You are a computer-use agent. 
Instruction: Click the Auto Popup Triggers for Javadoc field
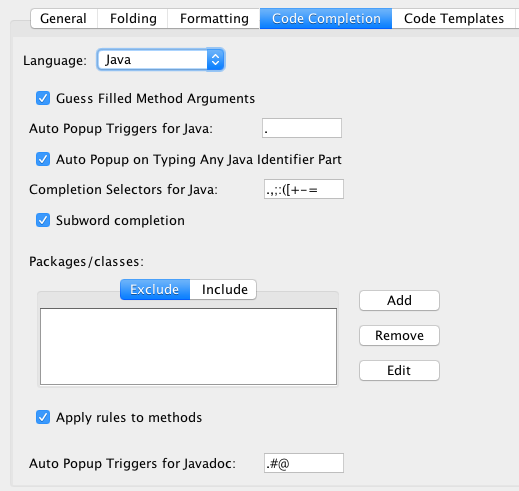304,463
